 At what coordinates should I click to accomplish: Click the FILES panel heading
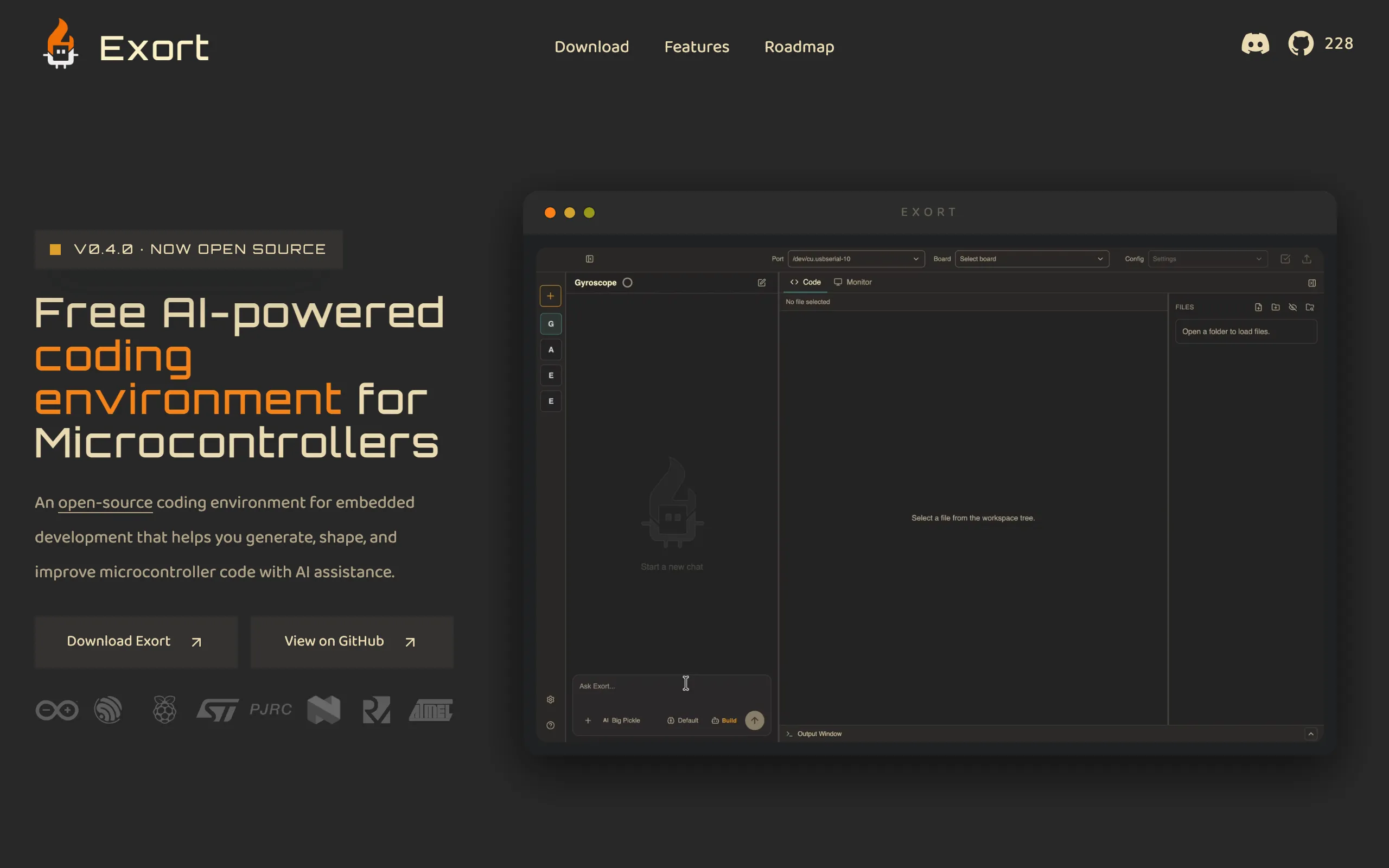coord(1184,307)
